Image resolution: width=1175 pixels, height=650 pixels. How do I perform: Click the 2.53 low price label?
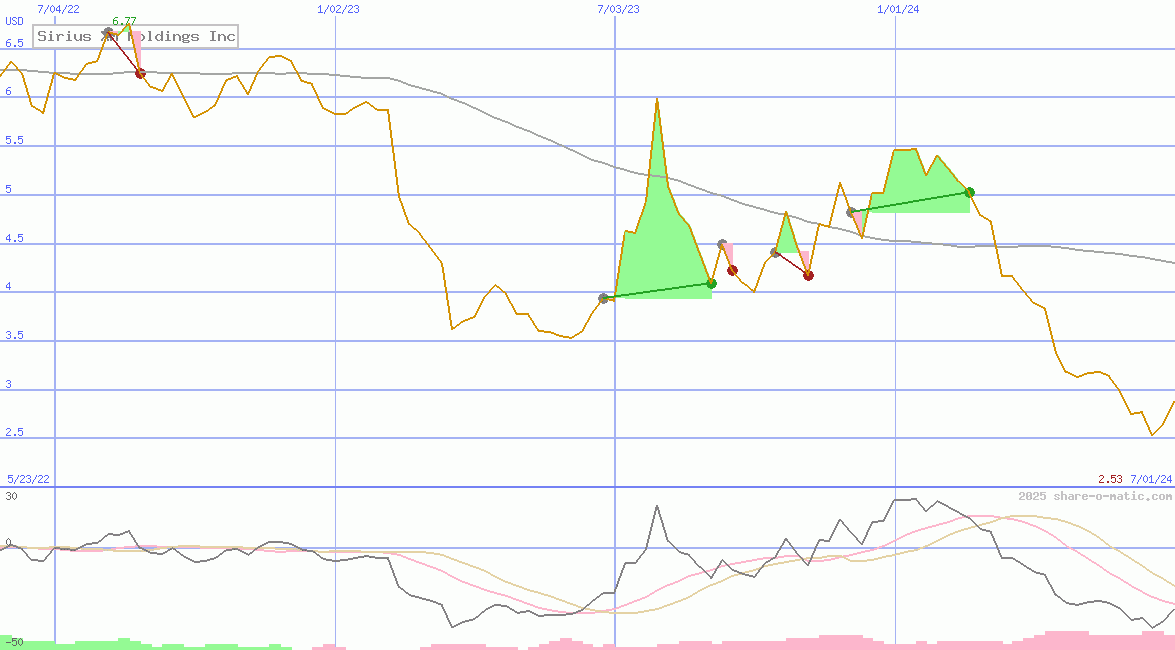[x=1110, y=479]
